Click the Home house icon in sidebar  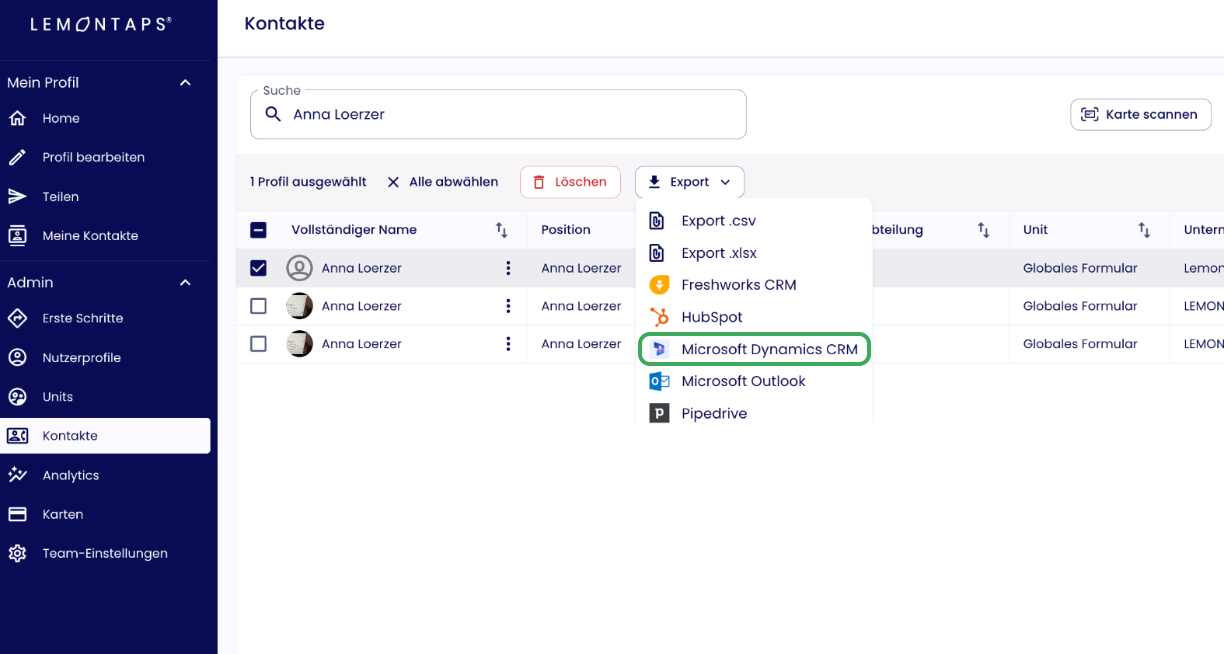17,118
